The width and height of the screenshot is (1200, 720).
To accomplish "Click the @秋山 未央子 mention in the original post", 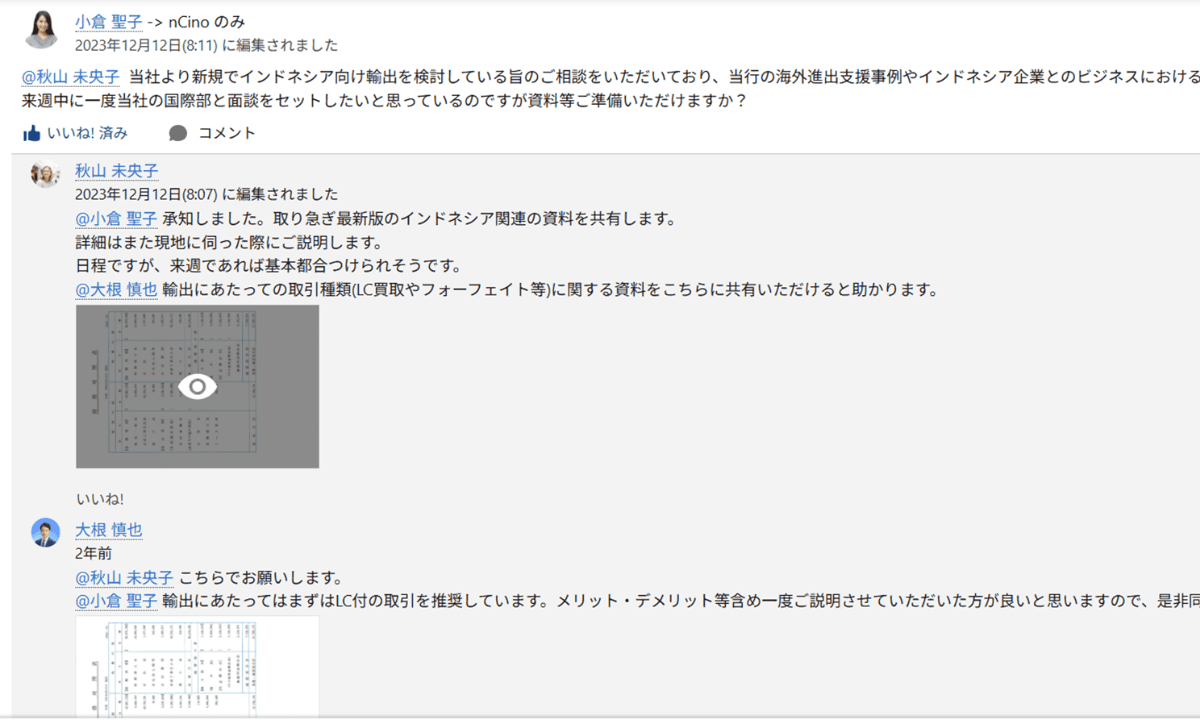I will [x=71, y=77].
